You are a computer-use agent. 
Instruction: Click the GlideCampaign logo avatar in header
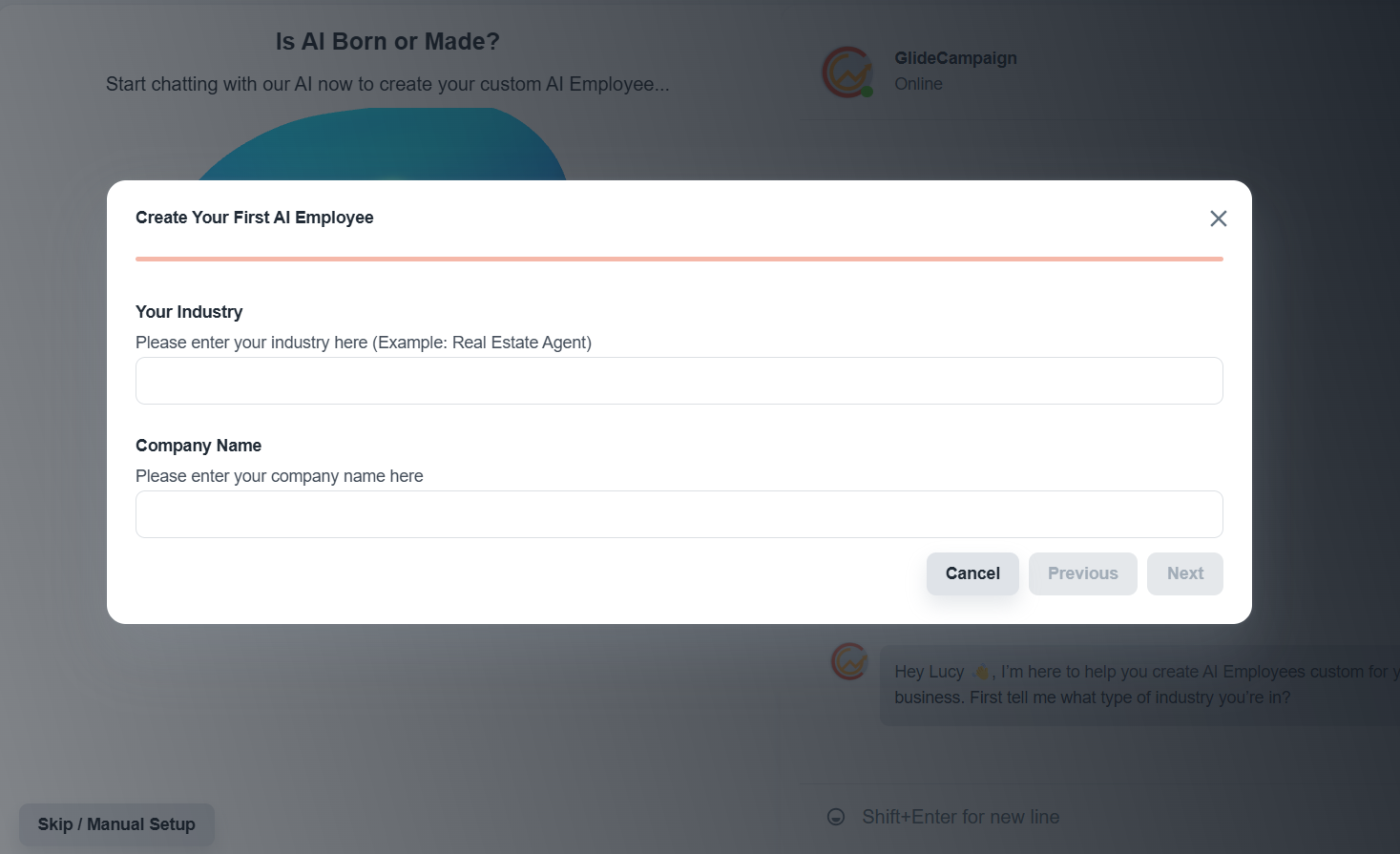coord(847,72)
